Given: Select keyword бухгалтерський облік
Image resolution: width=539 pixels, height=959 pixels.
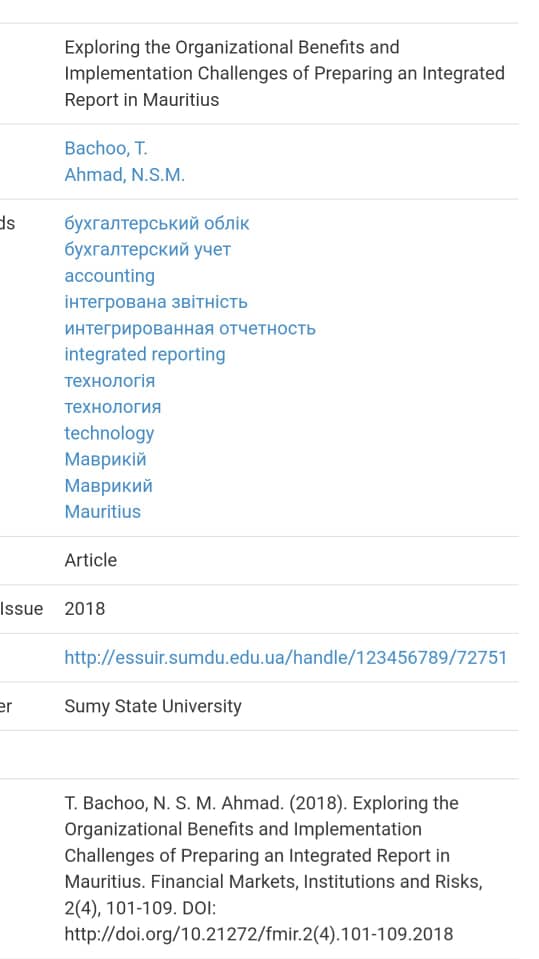Looking at the screenshot, I should coord(157,224).
